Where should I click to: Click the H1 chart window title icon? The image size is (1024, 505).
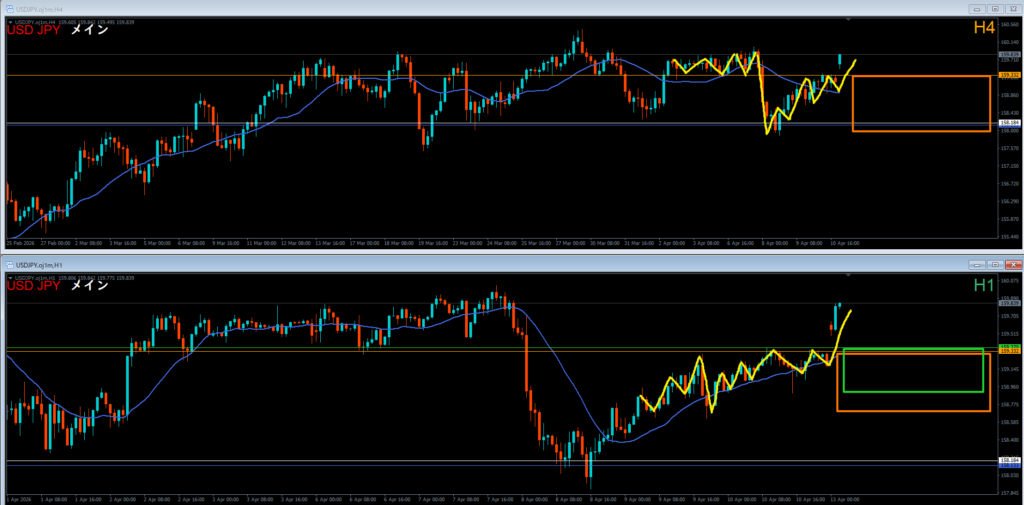pos(7,264)
